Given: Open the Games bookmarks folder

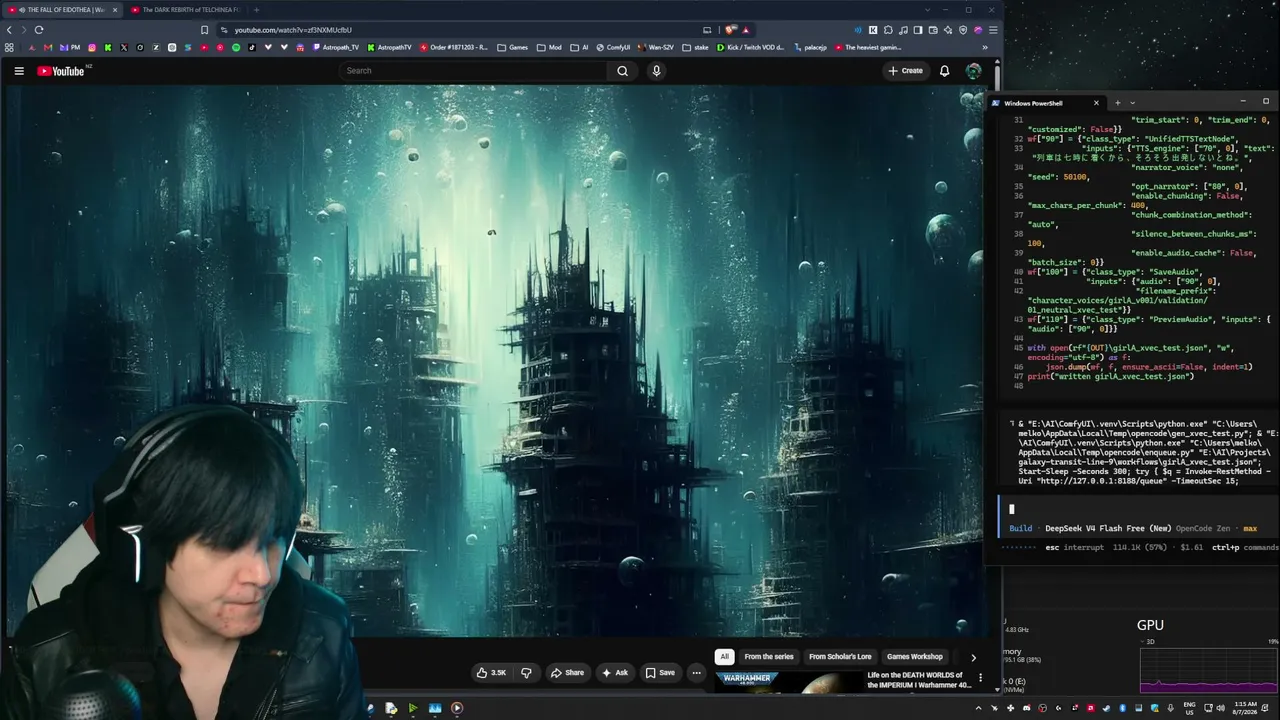Looking at the screenshot, I should pyautogui.click(x=513, y=47).
